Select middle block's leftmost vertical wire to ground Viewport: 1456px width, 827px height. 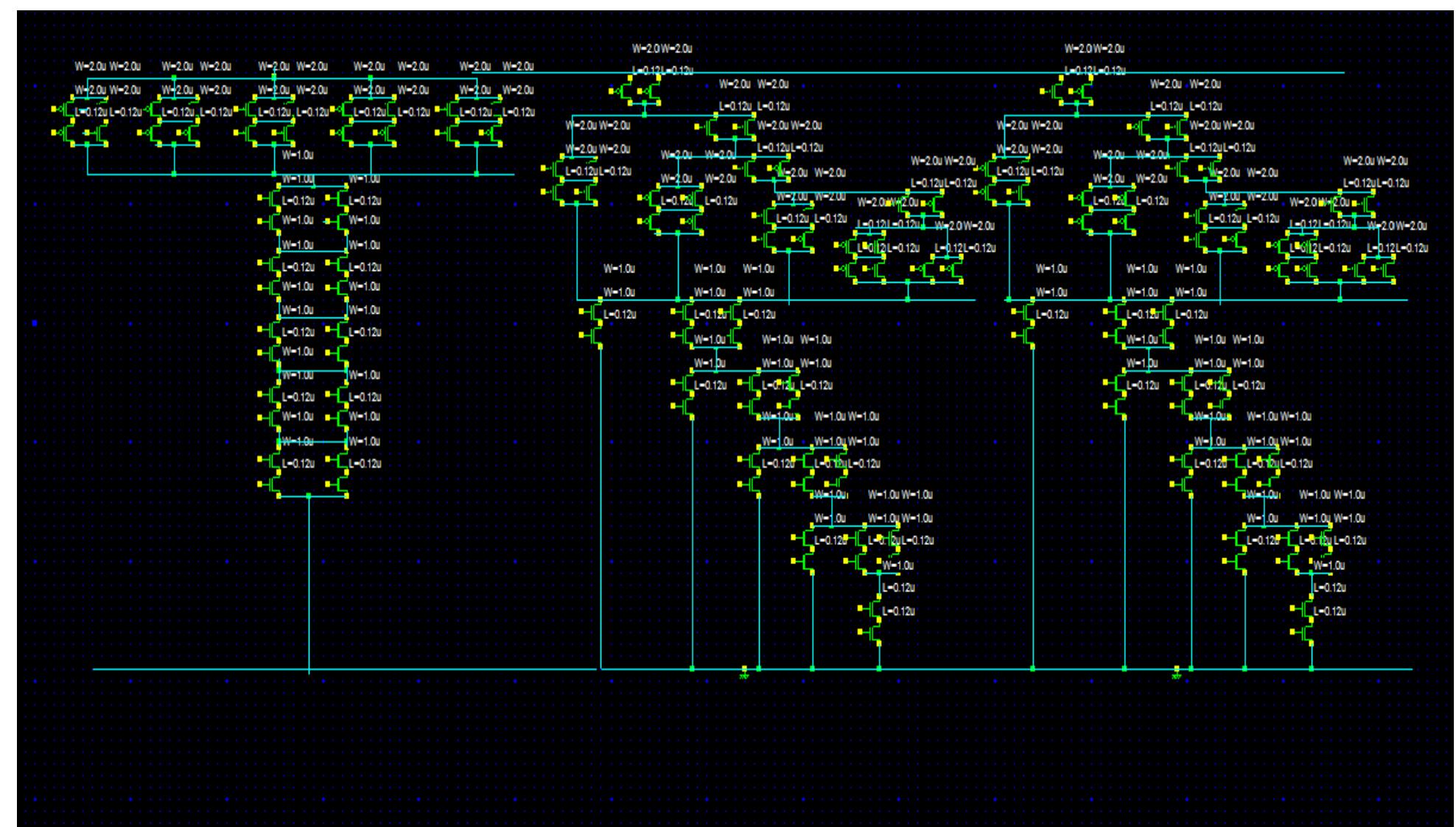click(x=601, y=508)
